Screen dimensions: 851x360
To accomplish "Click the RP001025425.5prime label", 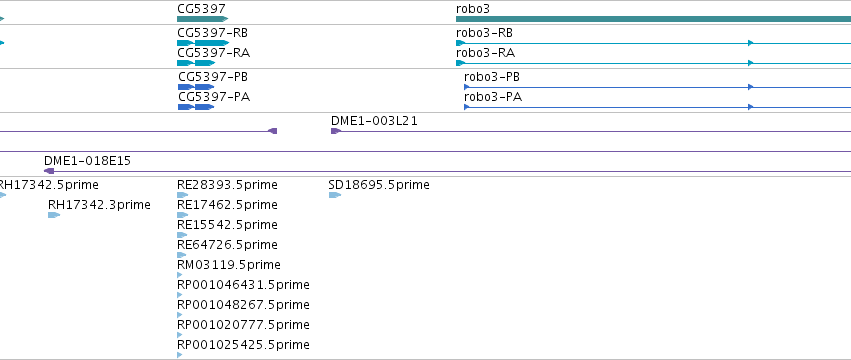I will [x=243, y=345].
